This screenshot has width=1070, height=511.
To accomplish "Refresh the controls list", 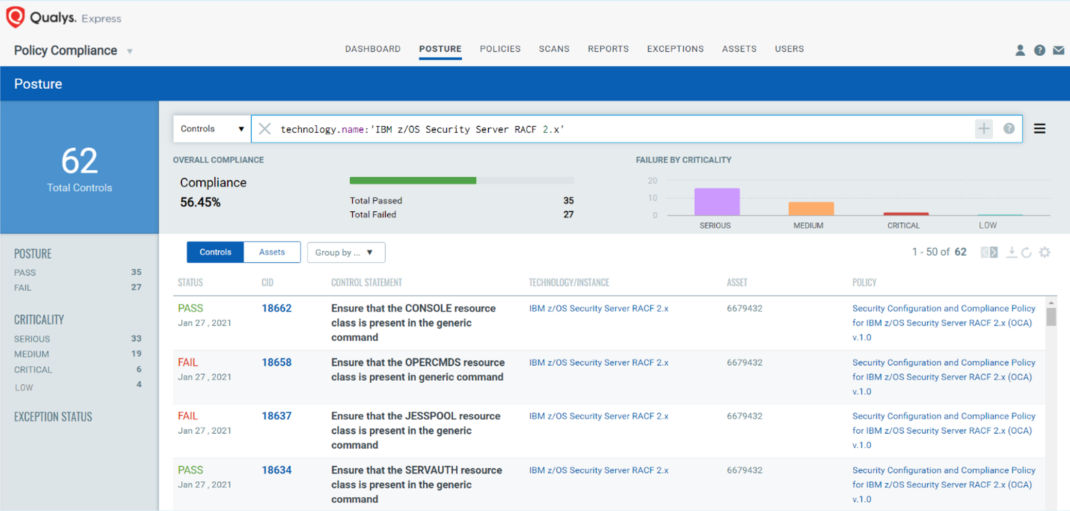I will tap(1026, 252).
